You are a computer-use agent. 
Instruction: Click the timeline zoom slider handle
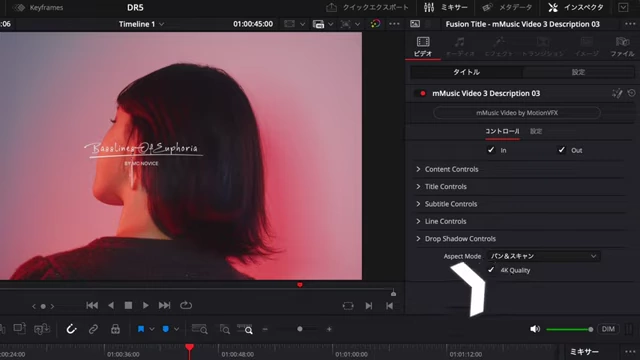tap(300, 329)
